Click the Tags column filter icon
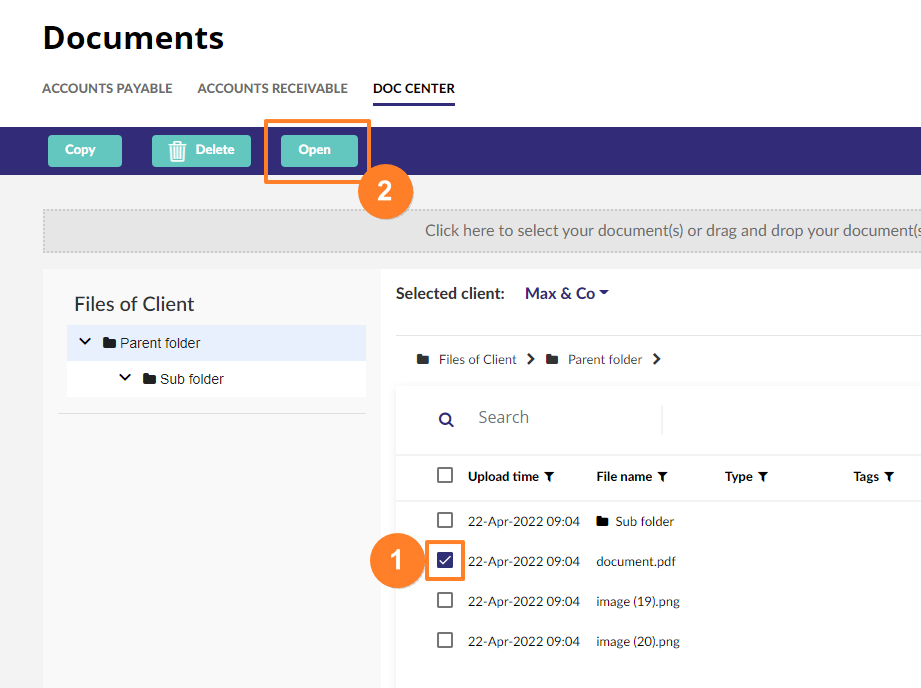This screenshot has width=921, height=688. click(x=889, y=476)
